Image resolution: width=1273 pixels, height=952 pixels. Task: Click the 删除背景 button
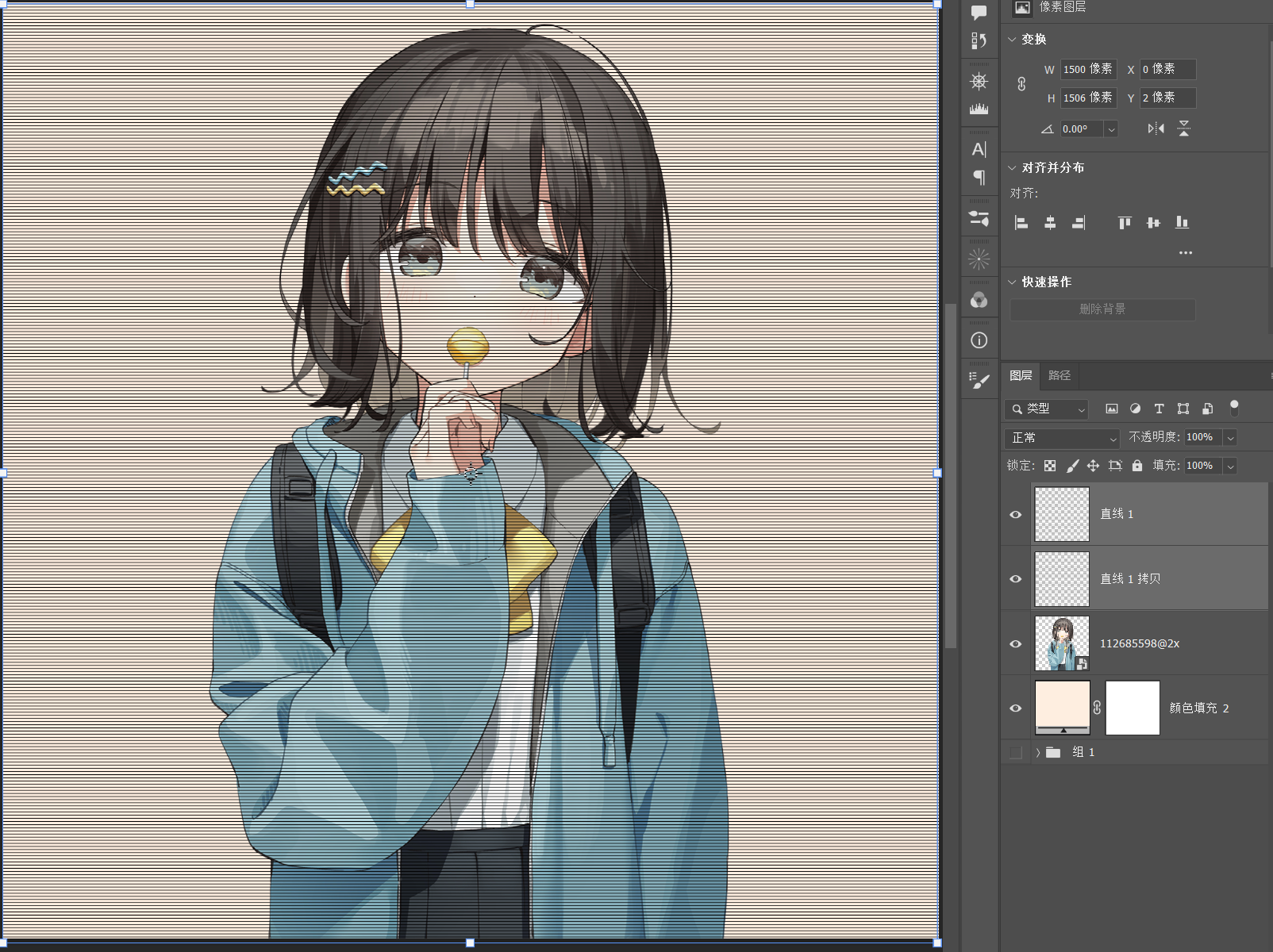tap(1102, 309)
